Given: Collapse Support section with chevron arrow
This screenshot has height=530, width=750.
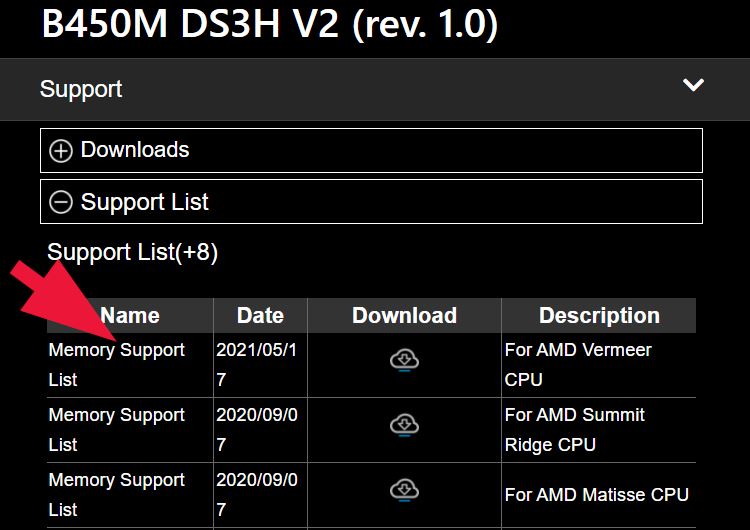Looking at the screenshot, I should (x=693, y=86).
